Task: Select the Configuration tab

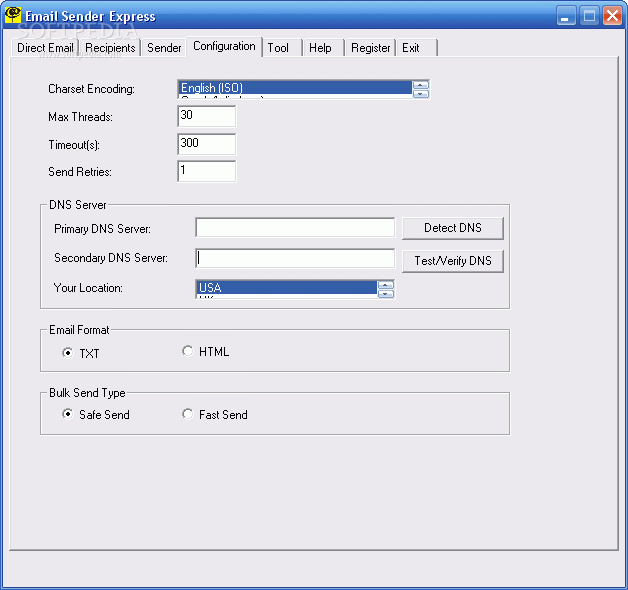Action: [x=224, y=46]
